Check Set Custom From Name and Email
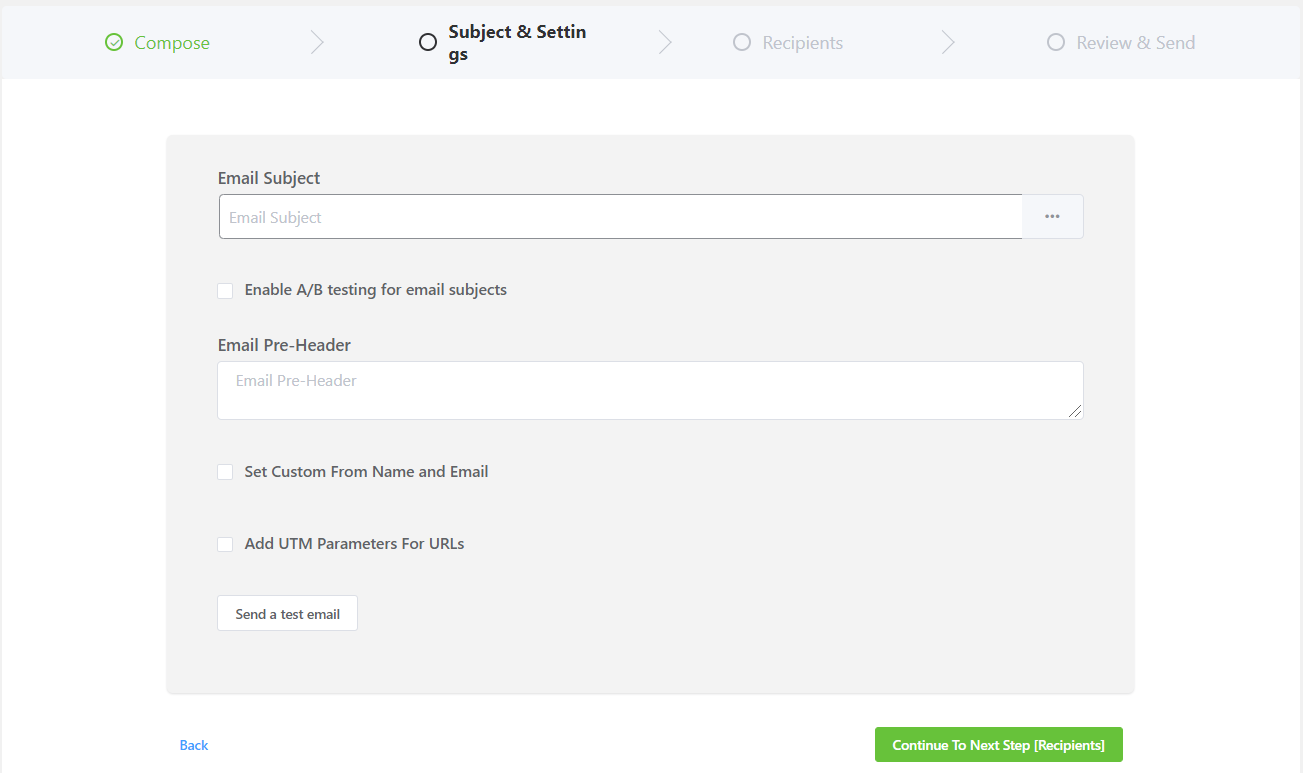 click(225, 472)
